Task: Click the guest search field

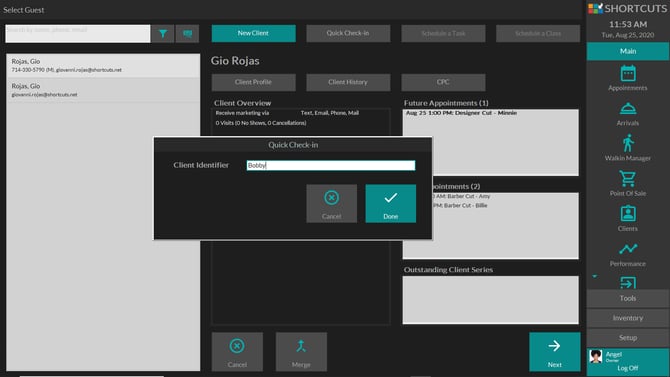Action: (x=78, y=33)
